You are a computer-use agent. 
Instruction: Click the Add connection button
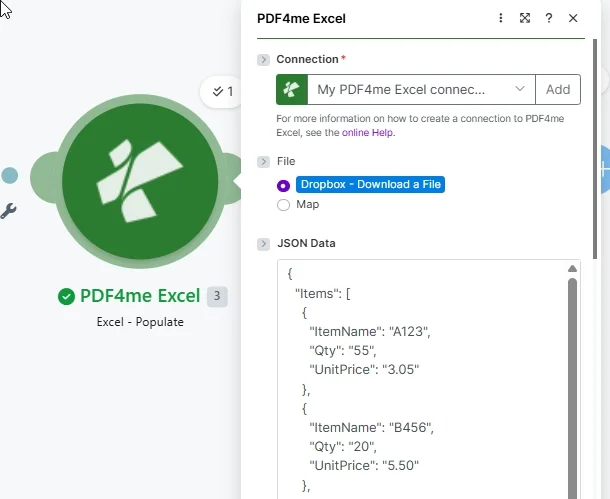coord(558,89)
